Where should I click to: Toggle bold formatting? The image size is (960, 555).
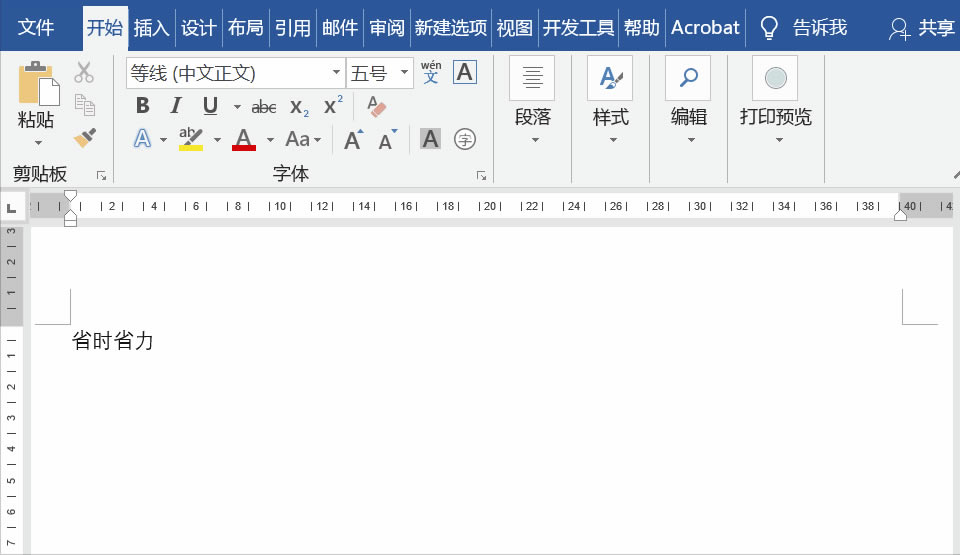143,105
